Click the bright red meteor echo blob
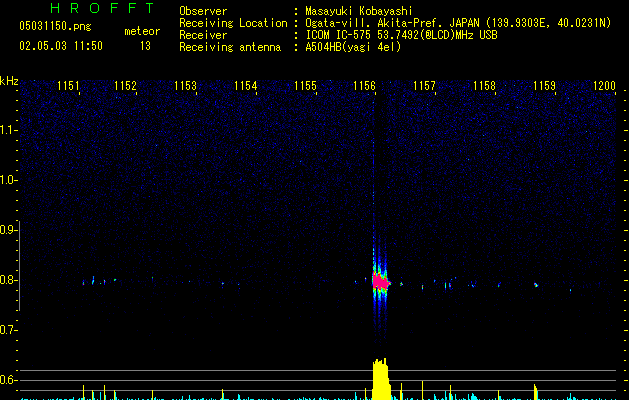 [380, 282]
